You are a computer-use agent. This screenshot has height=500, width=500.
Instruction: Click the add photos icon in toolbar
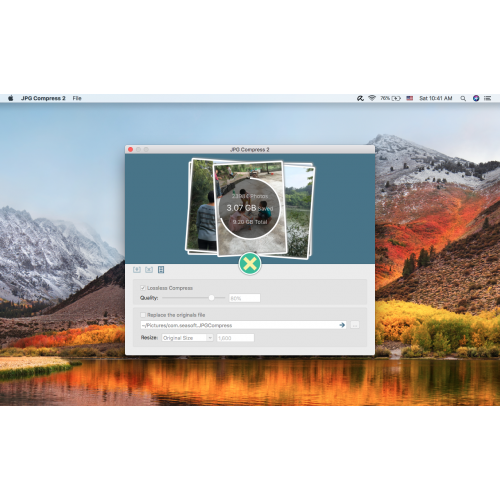[x=137, y=270]
